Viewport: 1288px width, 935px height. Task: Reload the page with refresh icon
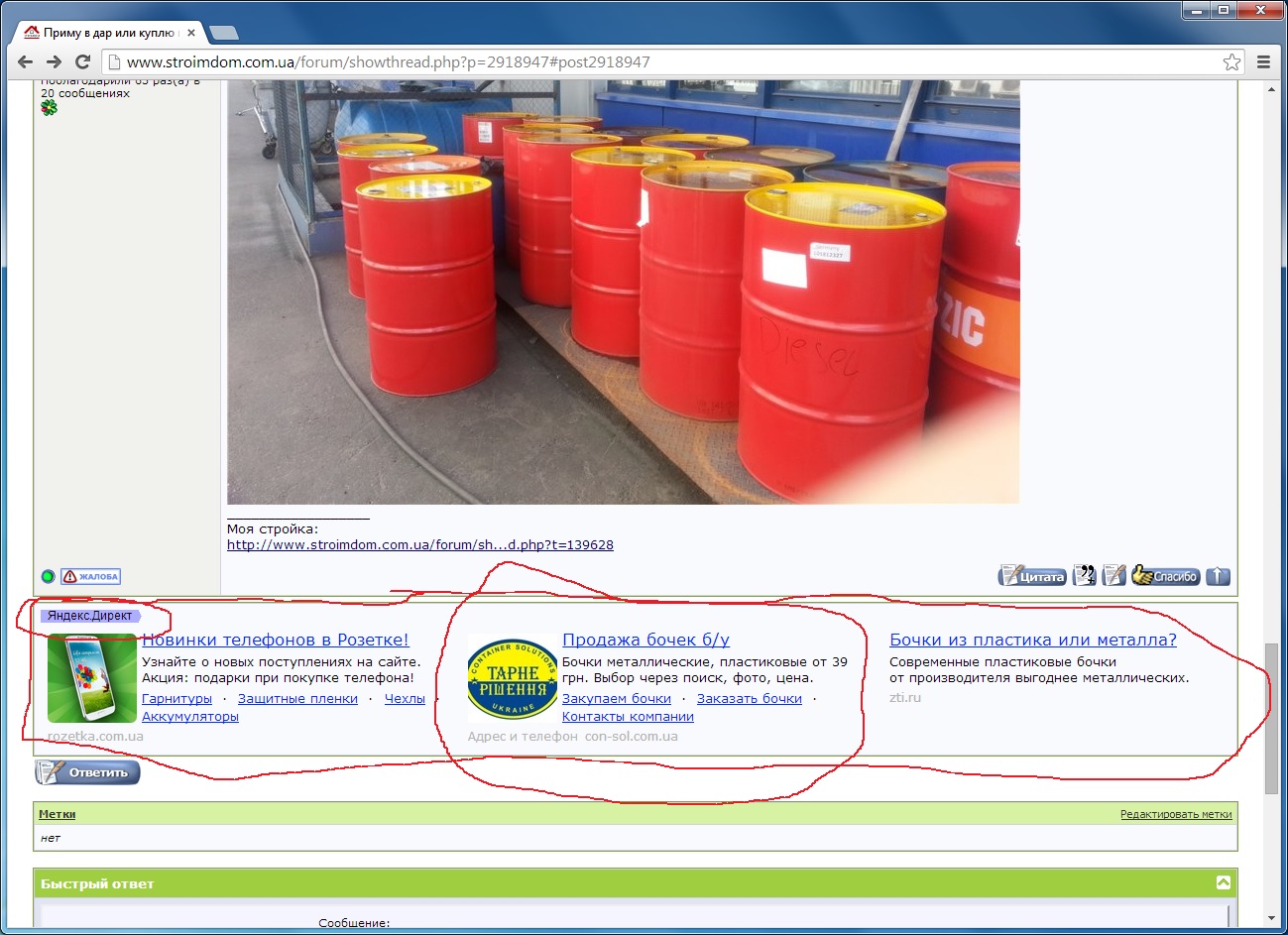coord(83,61)
